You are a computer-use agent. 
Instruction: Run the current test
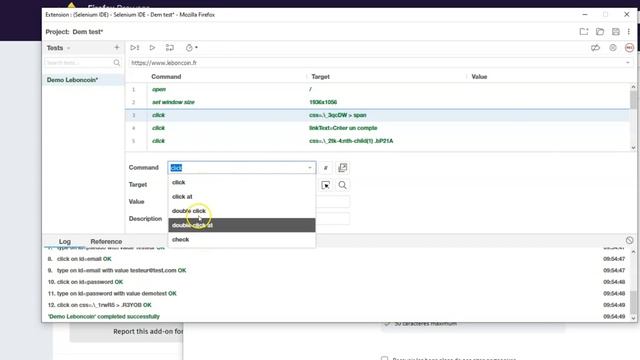[x=152, y=48]
